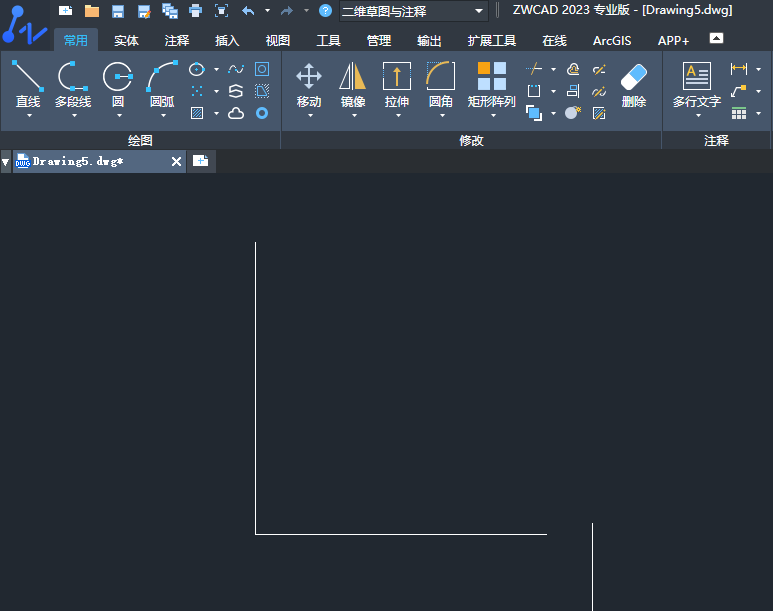Expand the Mirror (镜像) dropdown arrow
Image resolution: width=773 pixels, height=611 pixels.
354,116
